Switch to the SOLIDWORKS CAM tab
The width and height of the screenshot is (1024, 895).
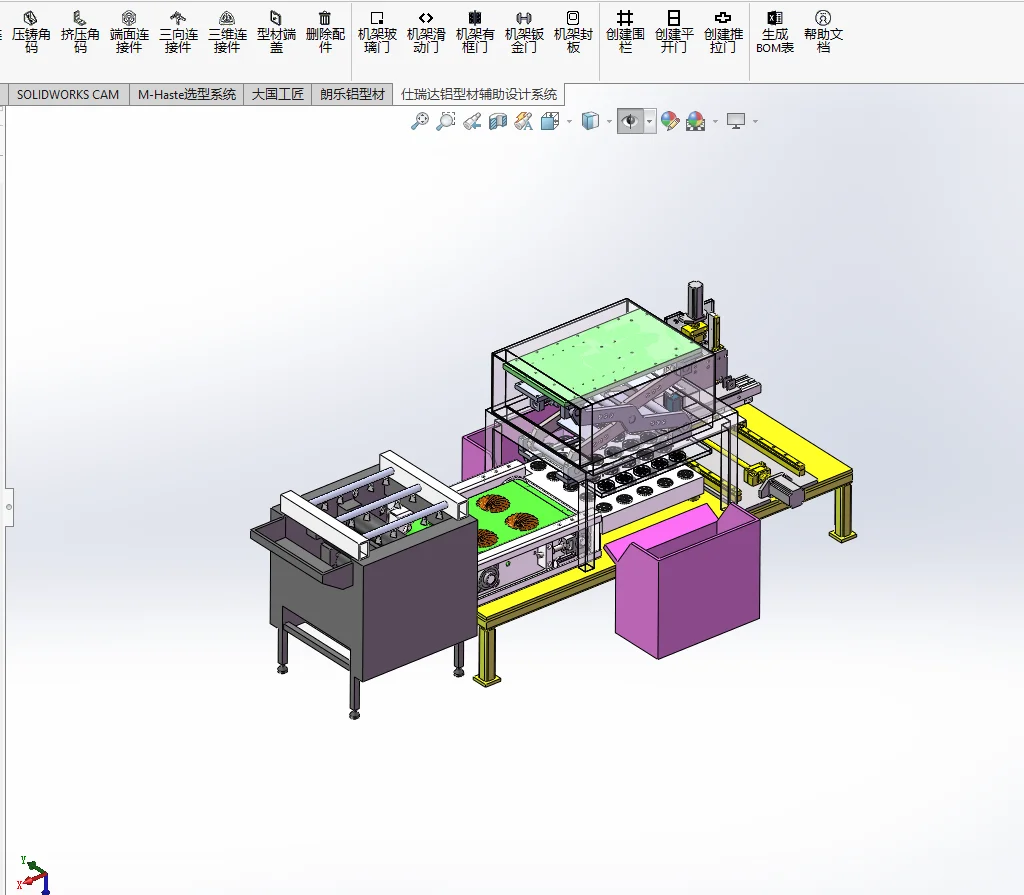[68, 95]
